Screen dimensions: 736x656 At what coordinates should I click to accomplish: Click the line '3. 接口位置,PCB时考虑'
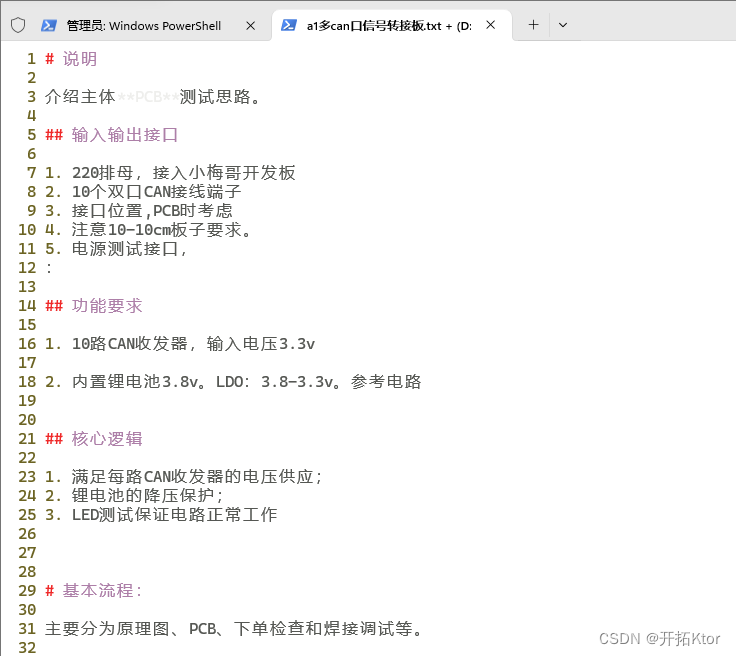tap(138, 211)
